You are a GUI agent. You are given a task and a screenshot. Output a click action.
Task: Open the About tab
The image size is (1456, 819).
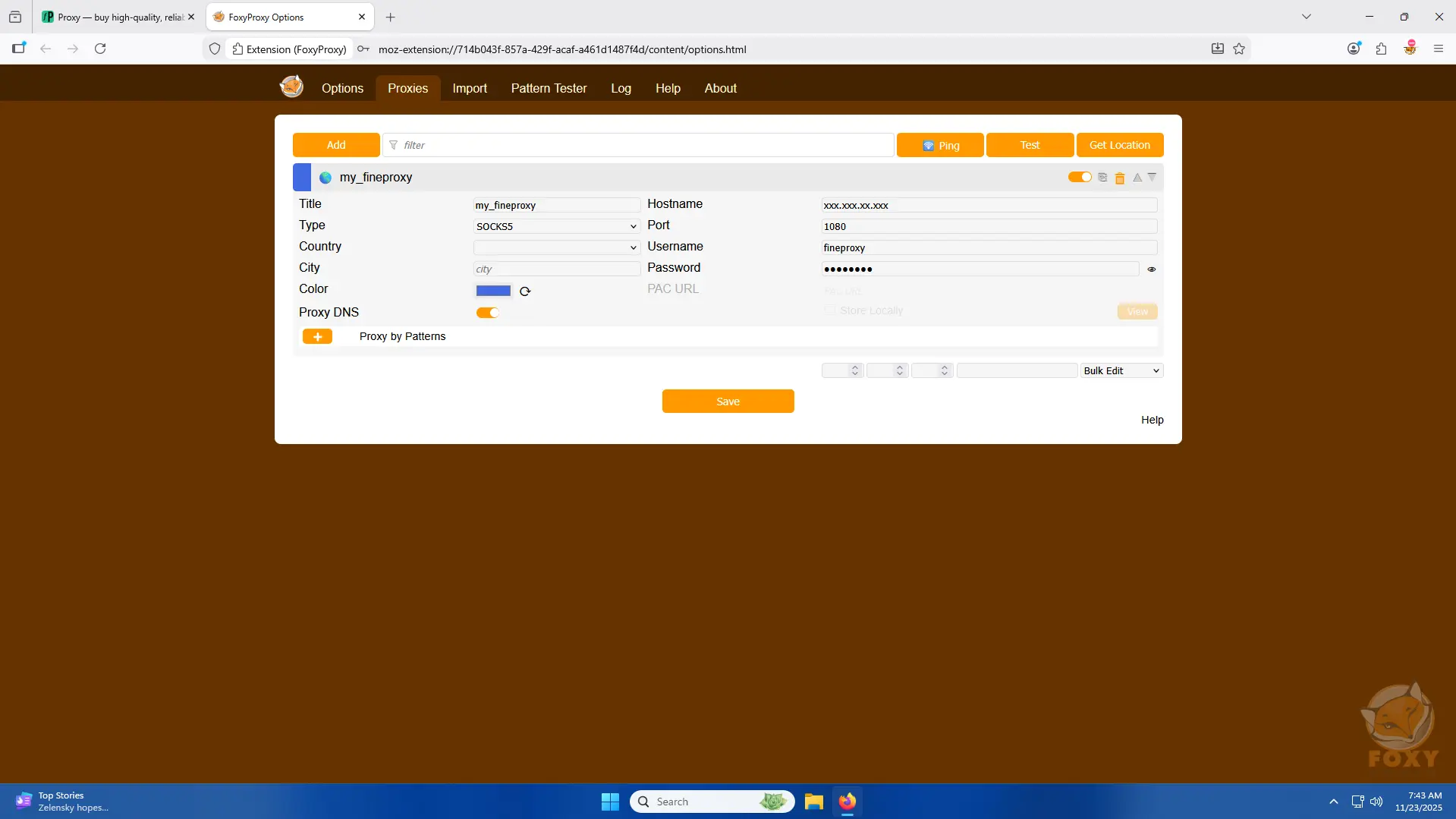coord(720,88)
